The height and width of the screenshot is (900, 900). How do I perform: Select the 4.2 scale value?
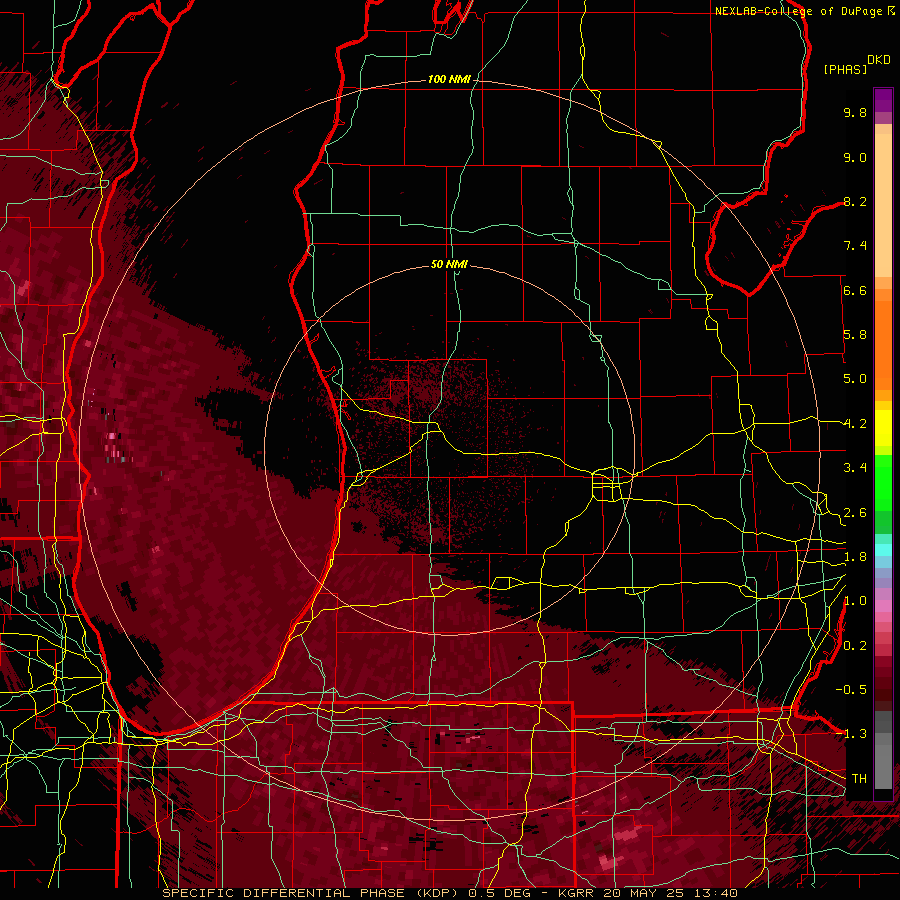pos(855,424)
